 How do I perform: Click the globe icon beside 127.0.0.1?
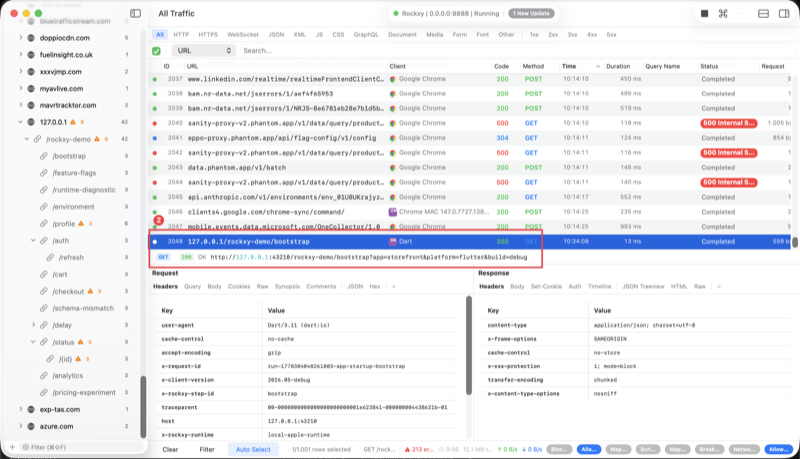tap(31, 122)
